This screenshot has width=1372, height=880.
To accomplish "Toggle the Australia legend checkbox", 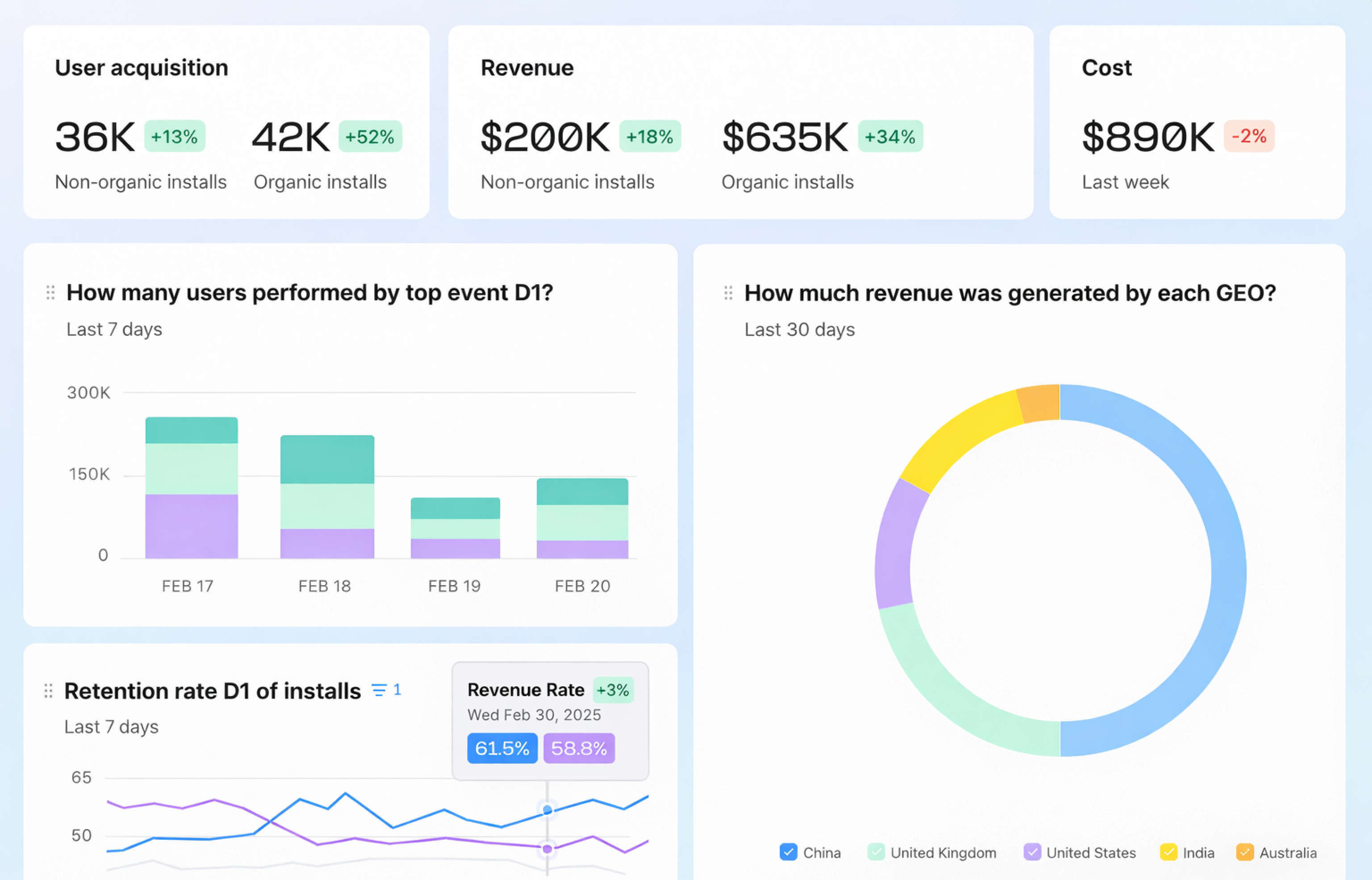I will (1245, 852).
